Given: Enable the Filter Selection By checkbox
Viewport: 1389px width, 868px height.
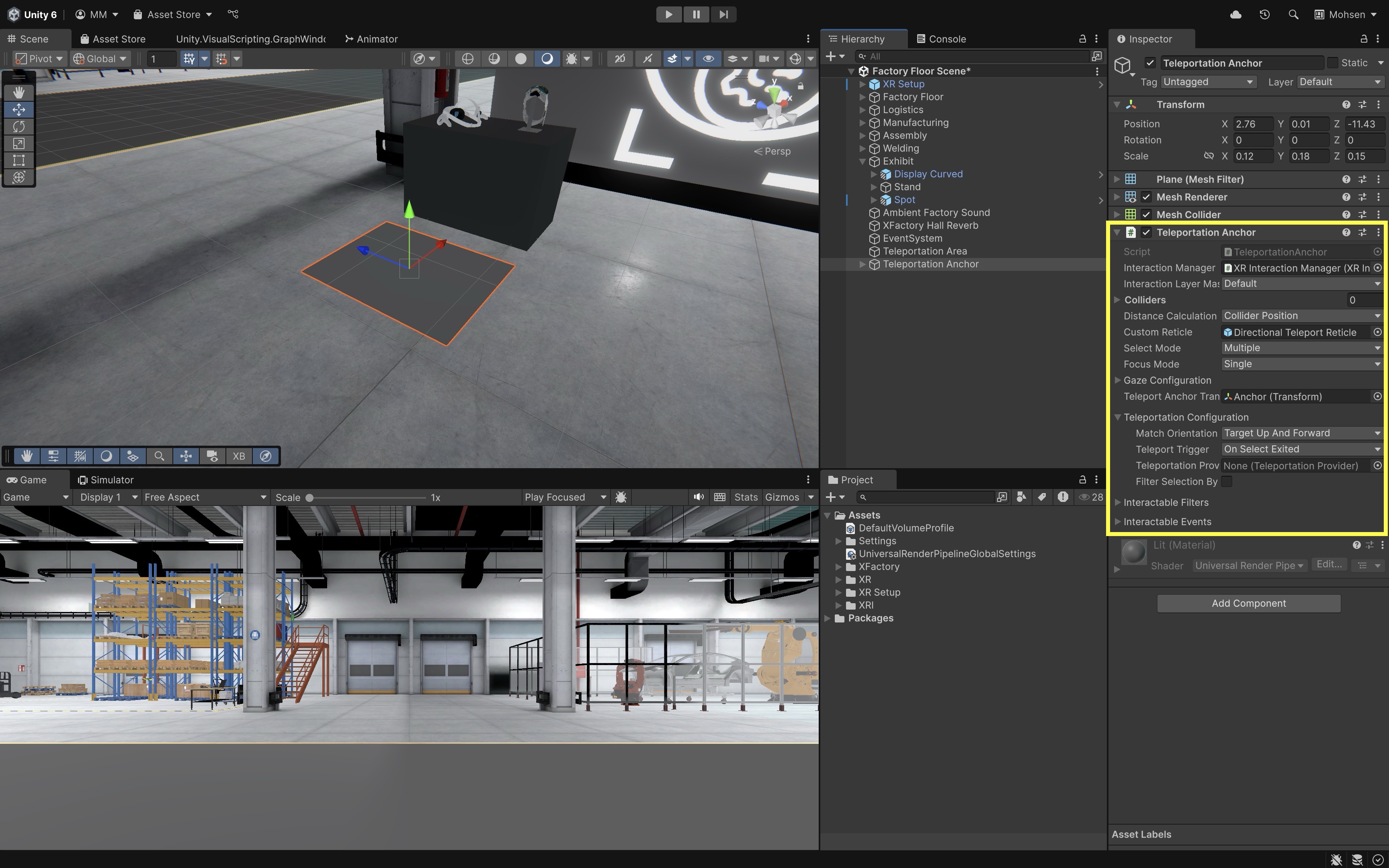Looking at the screenshot, I should [1227, 482].
